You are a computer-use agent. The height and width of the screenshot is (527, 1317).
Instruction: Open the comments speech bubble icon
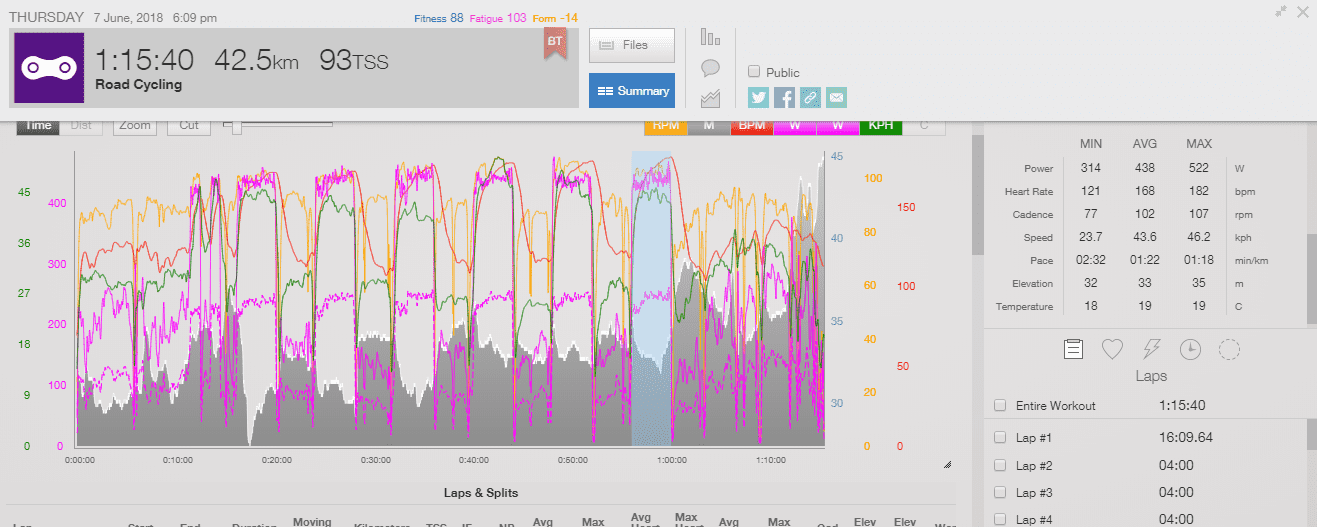click(711, 68)
